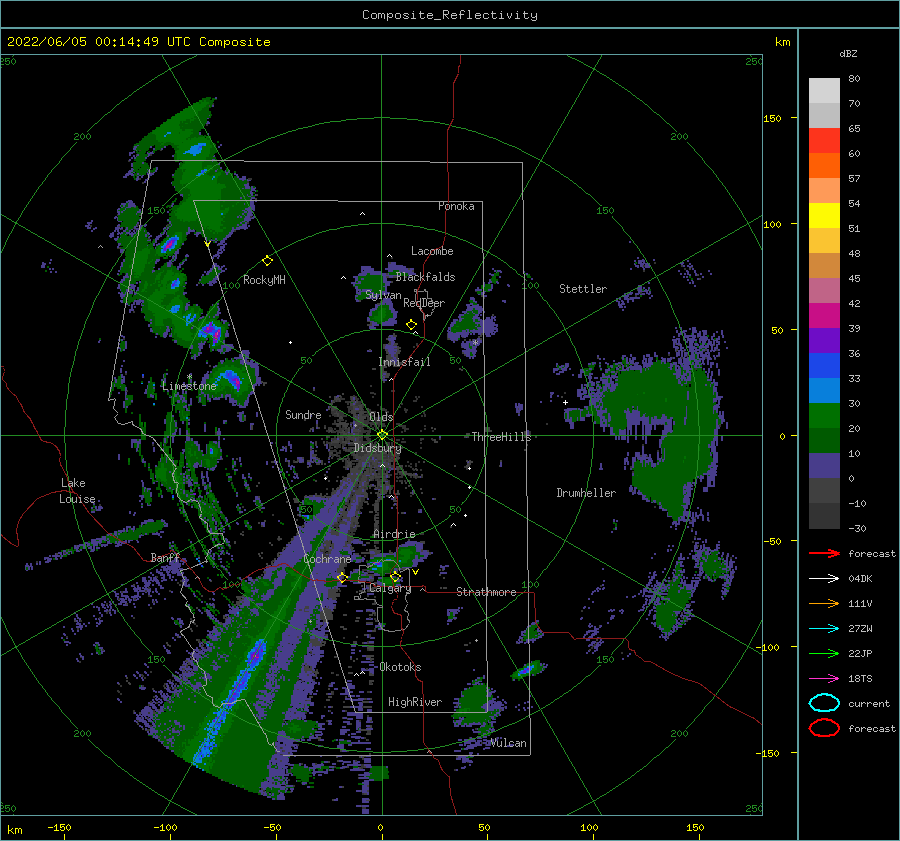
Task: Click the small storm cell southeast of Strathmore
Action: pyautogui.click(x=526, y=669)
